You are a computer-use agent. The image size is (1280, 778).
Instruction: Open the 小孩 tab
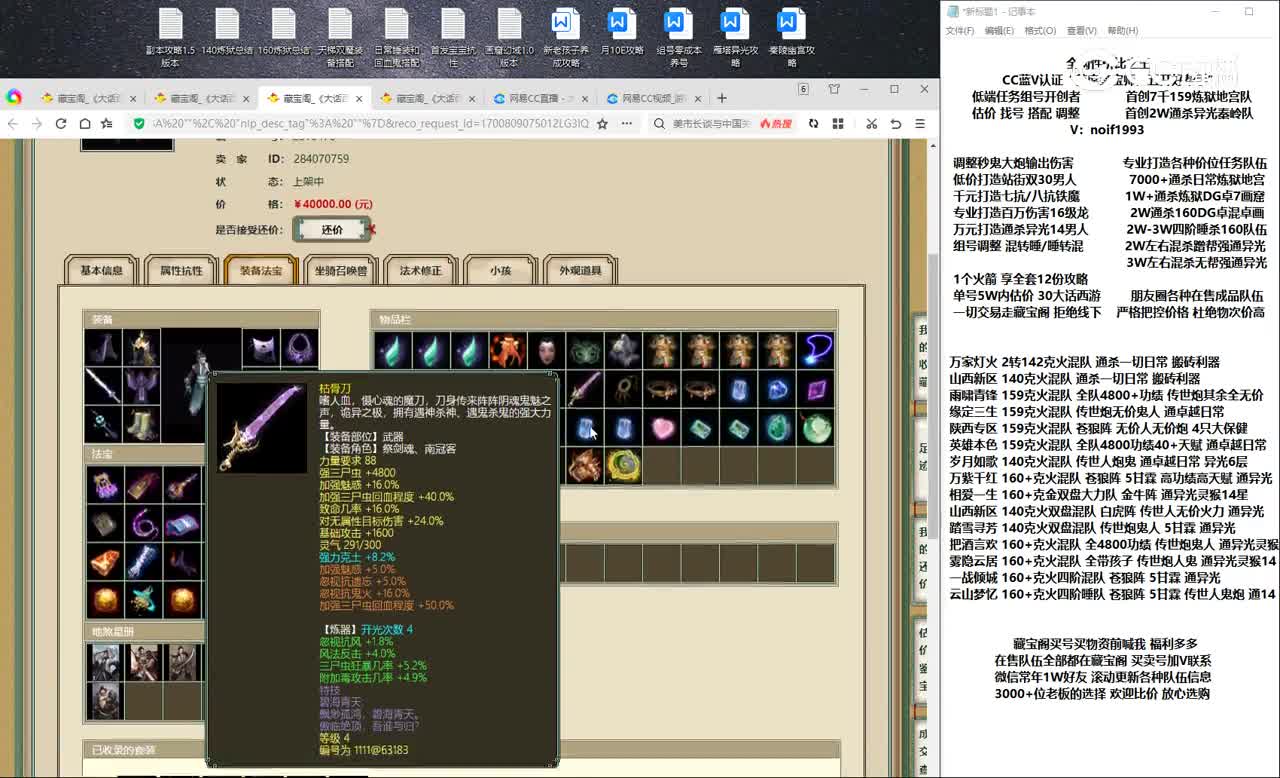point(500,270)
